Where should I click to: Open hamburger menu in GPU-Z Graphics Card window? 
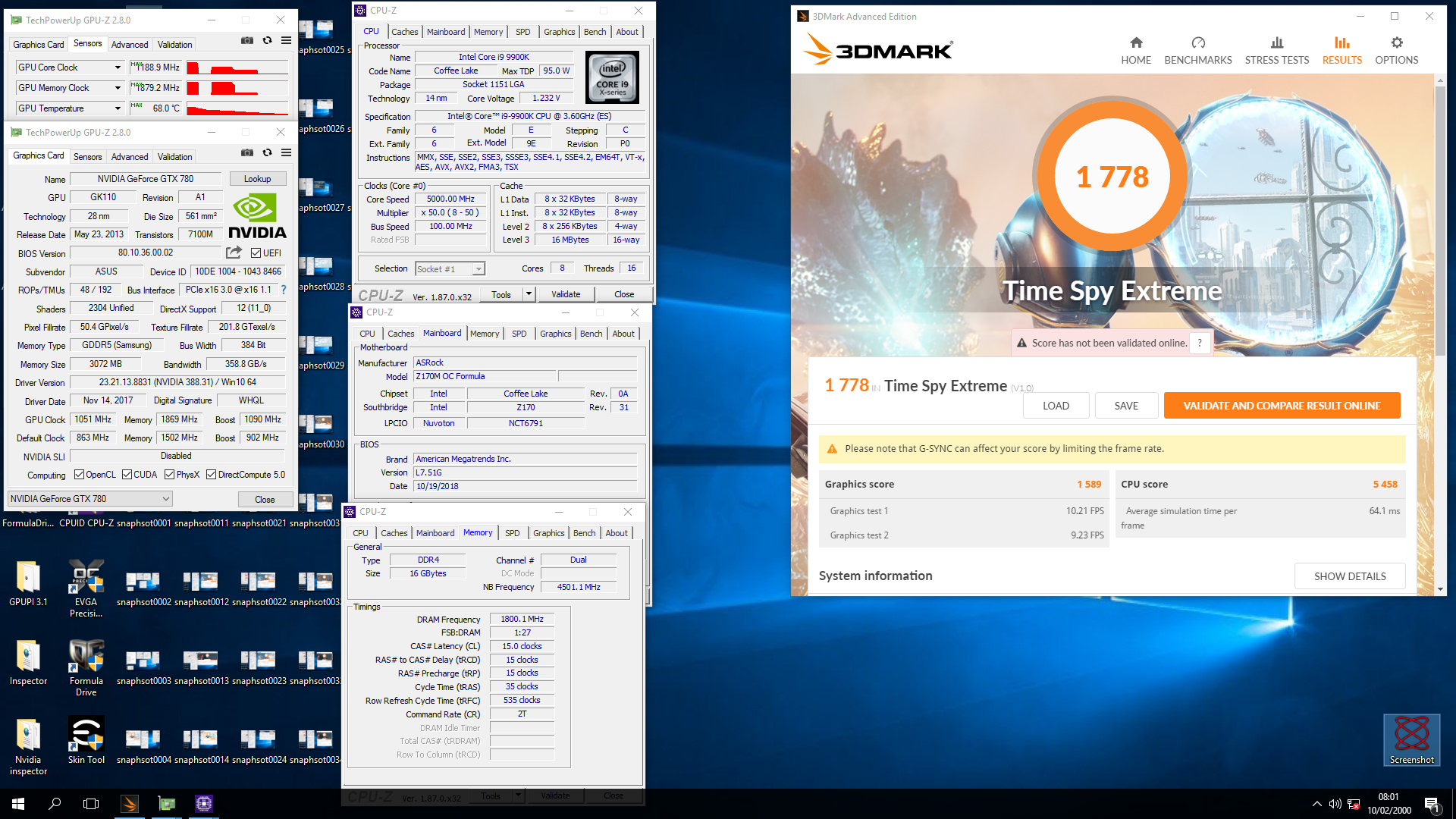tap(286, 152)
